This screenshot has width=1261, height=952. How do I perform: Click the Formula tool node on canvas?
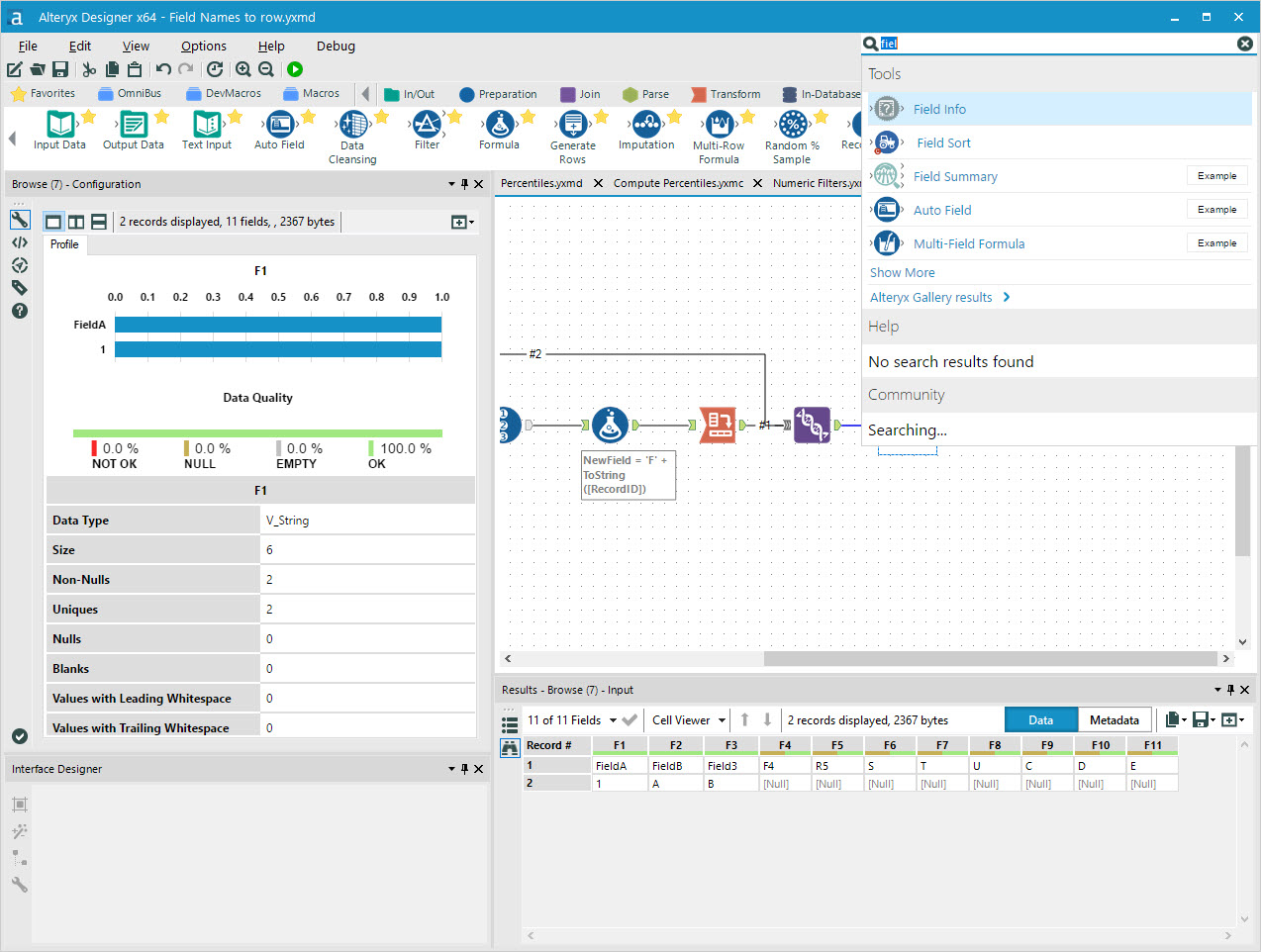point(611,425)
